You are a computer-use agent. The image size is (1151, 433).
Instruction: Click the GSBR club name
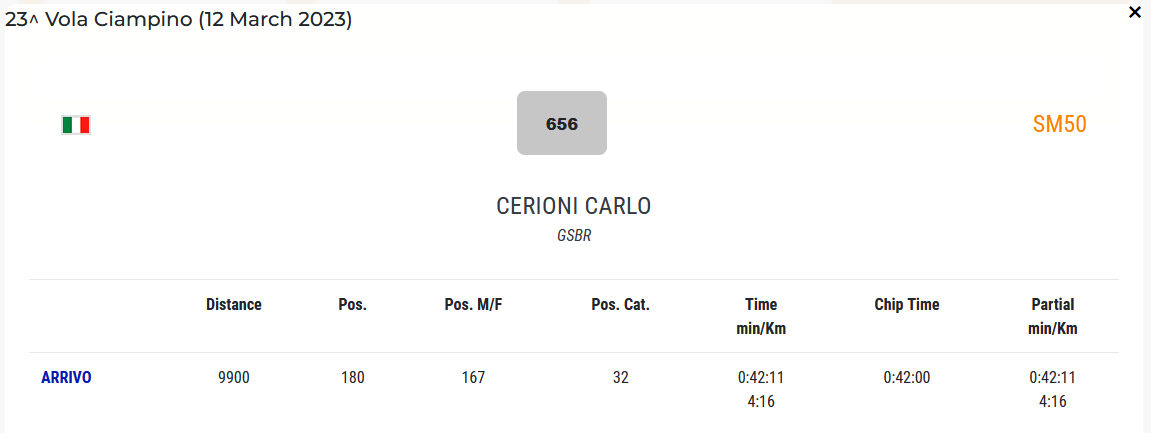[x=574, y=237]
